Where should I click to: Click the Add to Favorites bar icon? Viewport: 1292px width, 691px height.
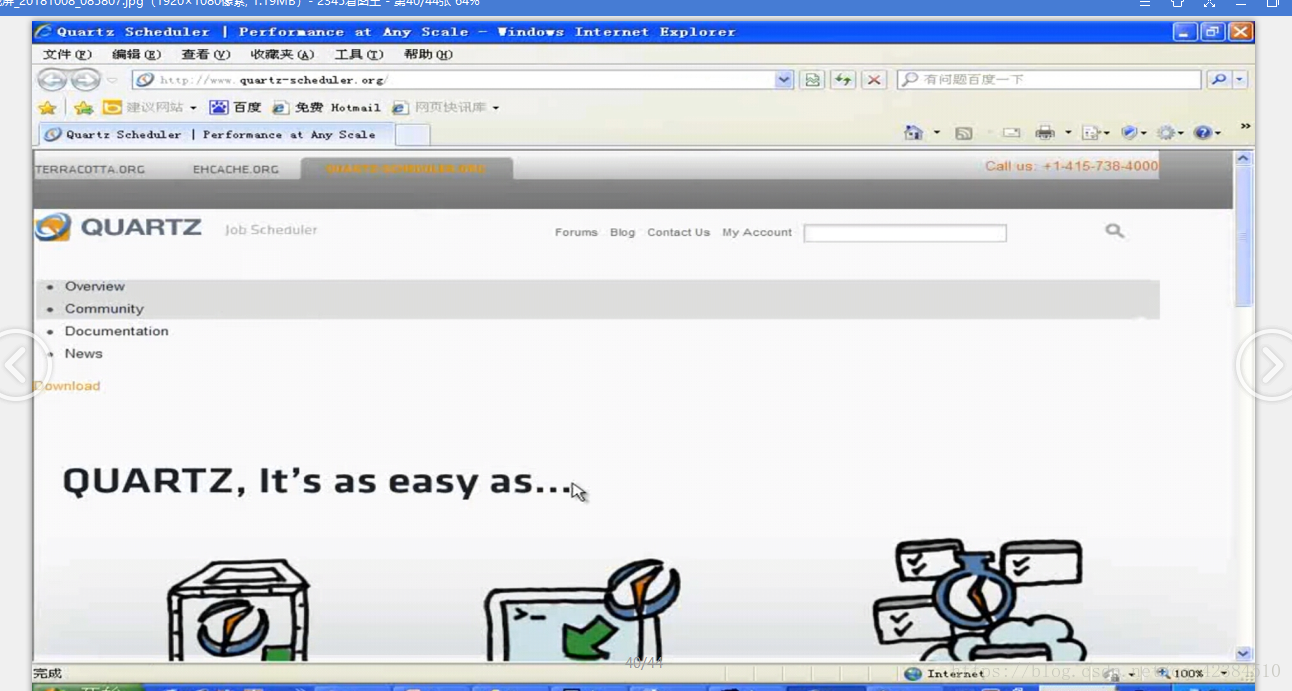pos(84,108)
